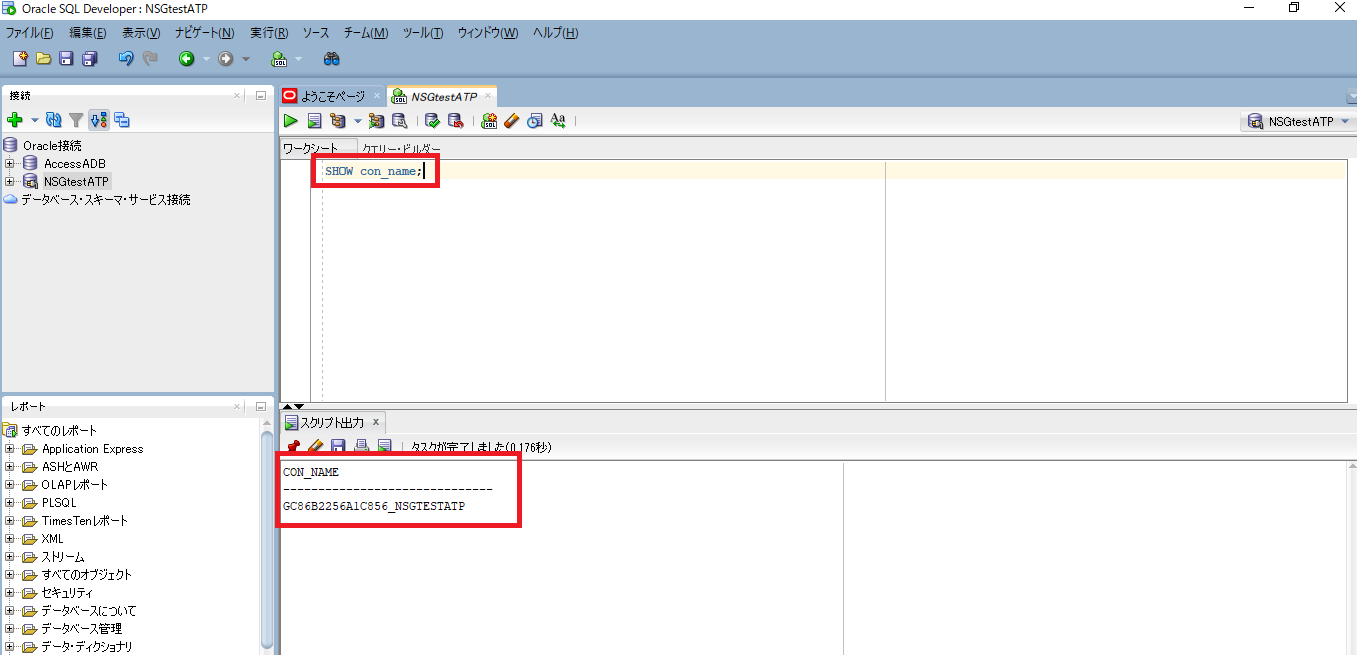
Task: Click the green Back navigation icon
Action: 187,59
